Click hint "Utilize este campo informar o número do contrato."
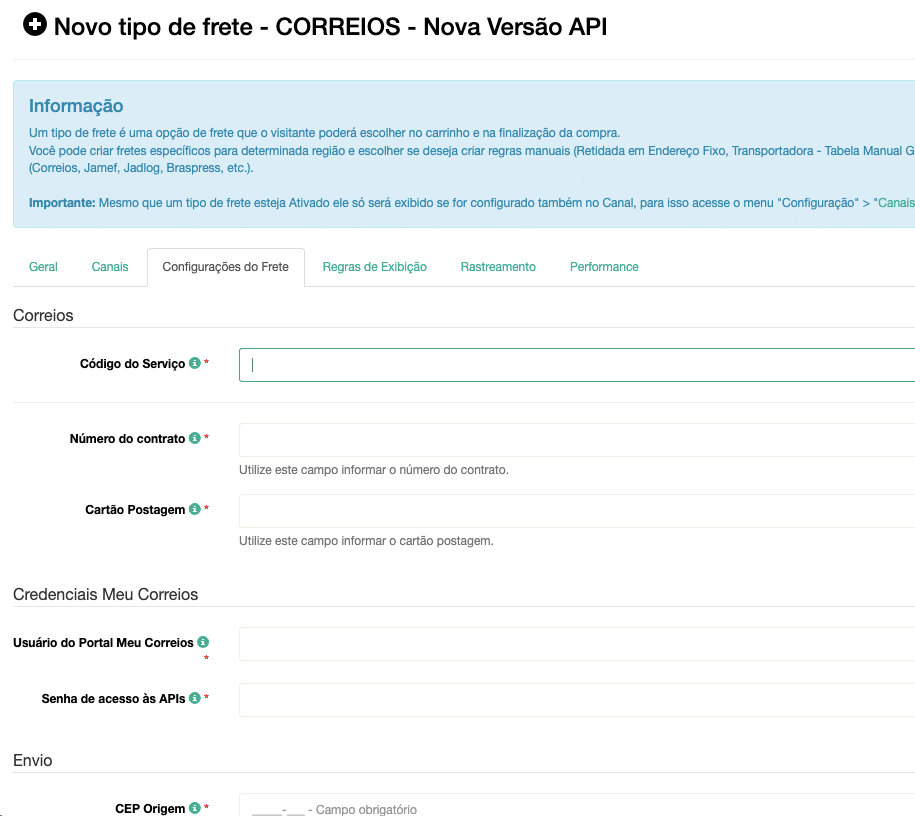The height and width of the screenshot is (816, 915). 374,470
